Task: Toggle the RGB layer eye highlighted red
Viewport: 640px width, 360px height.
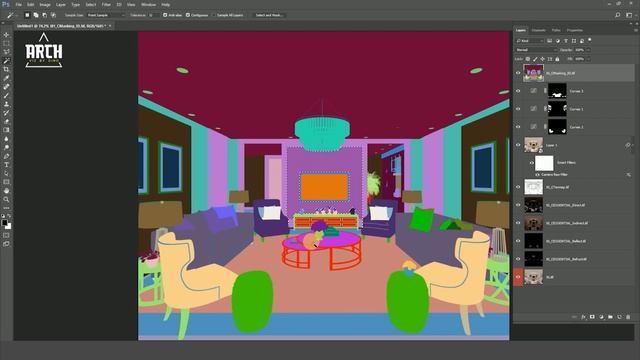Action: pyautogui.click(x=518, y=277)
